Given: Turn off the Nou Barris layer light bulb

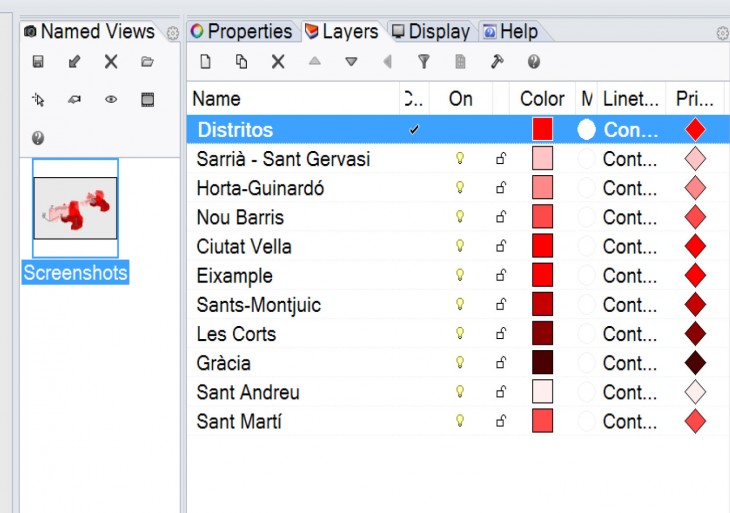Looking at the screenshot, I should (460, 217).
